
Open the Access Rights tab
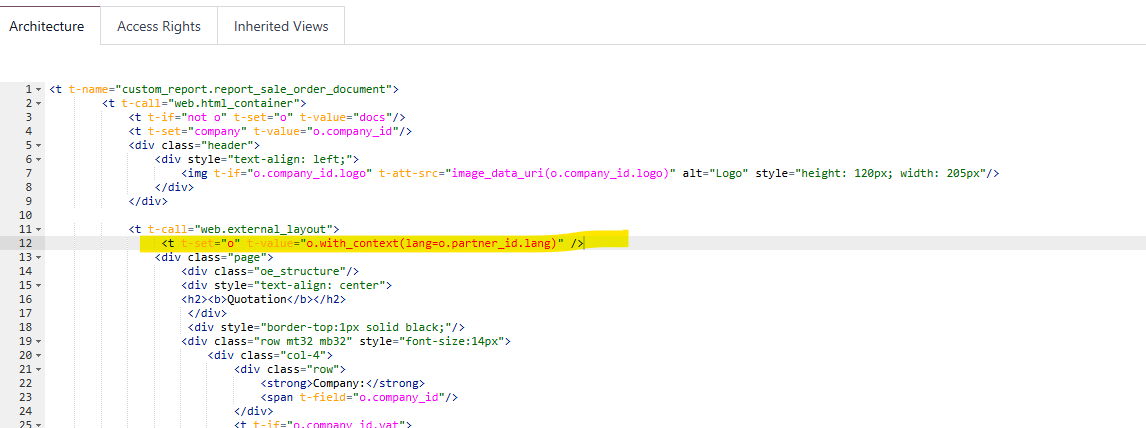click(x=159, y=26)
